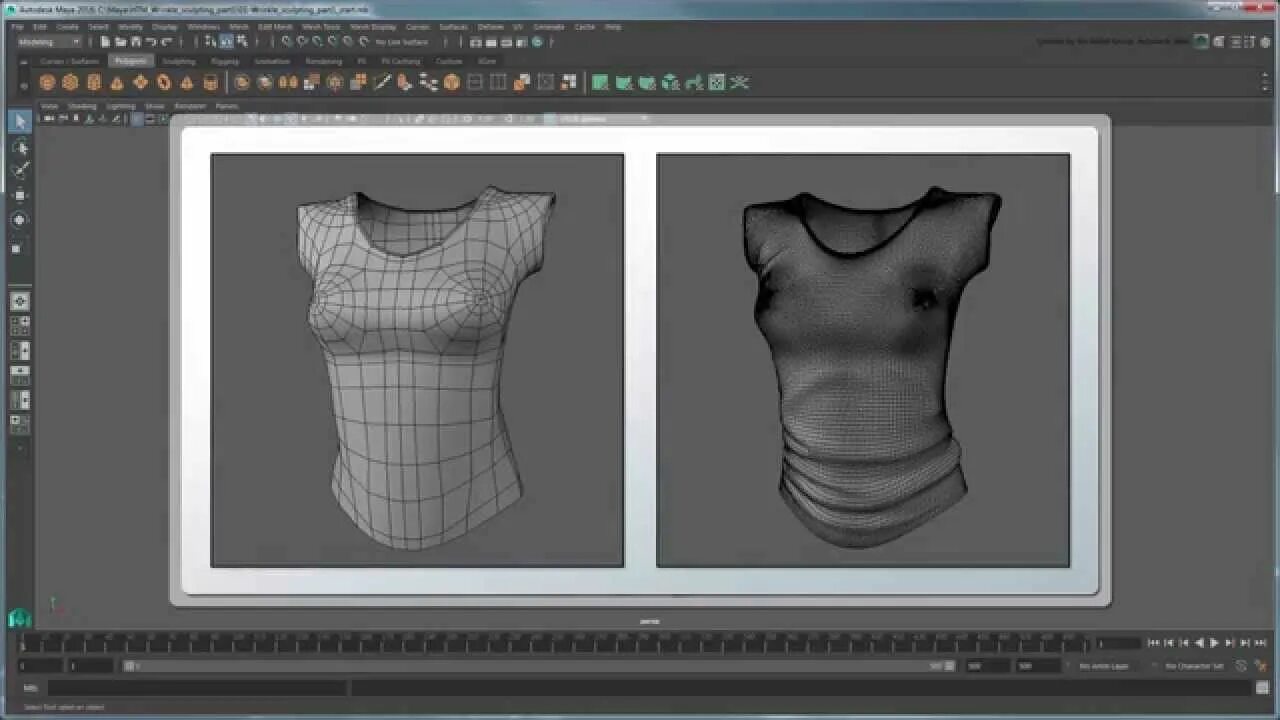Toggle the second snap magnet icon
The image size is (1280, 720).
[x=302, y=42]
